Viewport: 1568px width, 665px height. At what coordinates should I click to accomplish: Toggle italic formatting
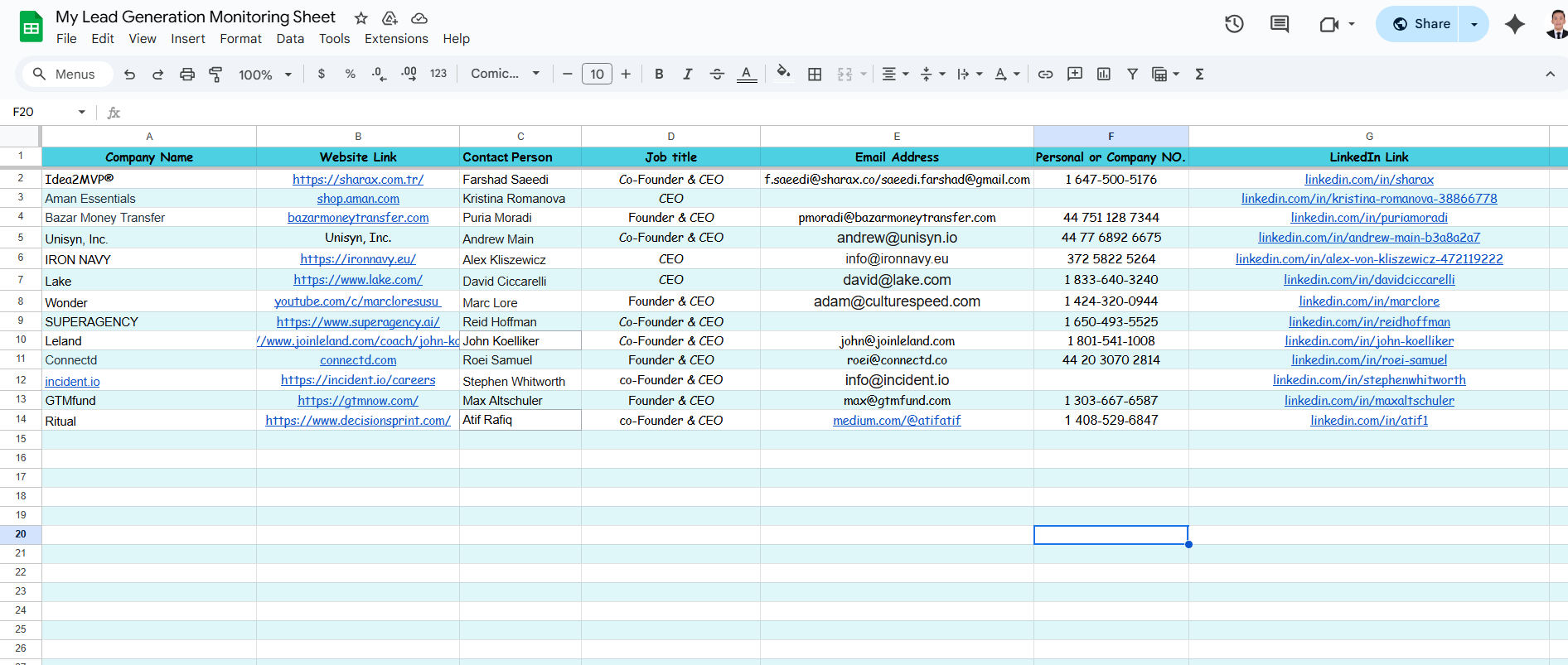pos(688,75)
